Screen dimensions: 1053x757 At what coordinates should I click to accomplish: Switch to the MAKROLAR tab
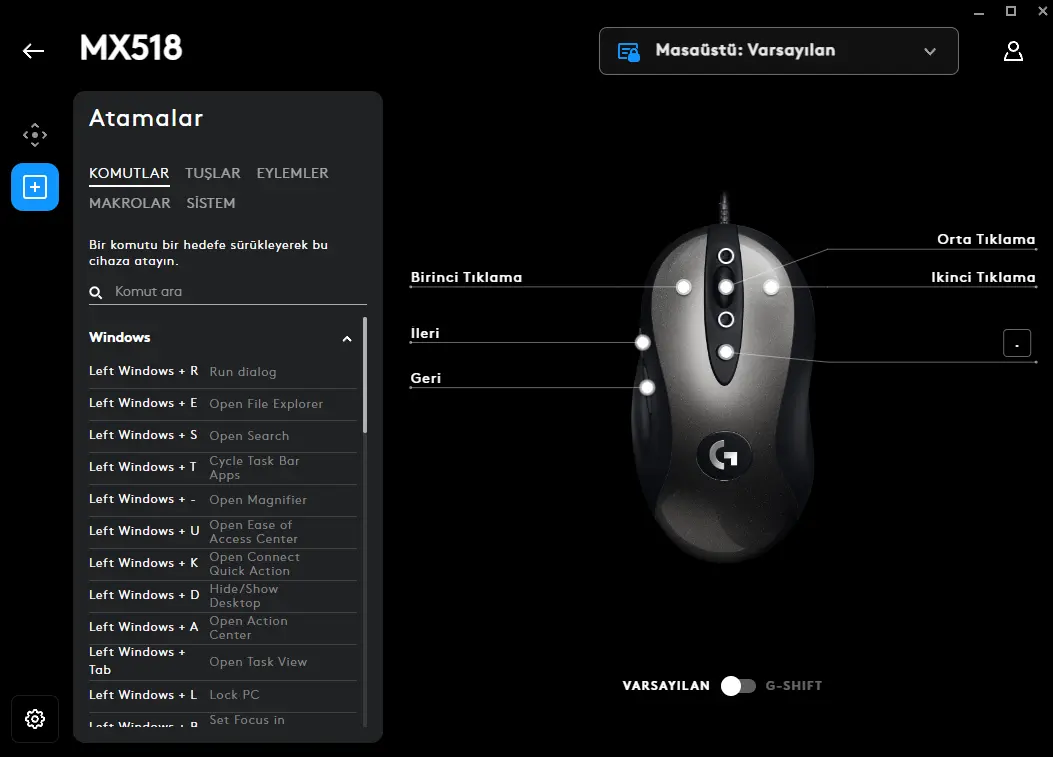coord(130,203)
